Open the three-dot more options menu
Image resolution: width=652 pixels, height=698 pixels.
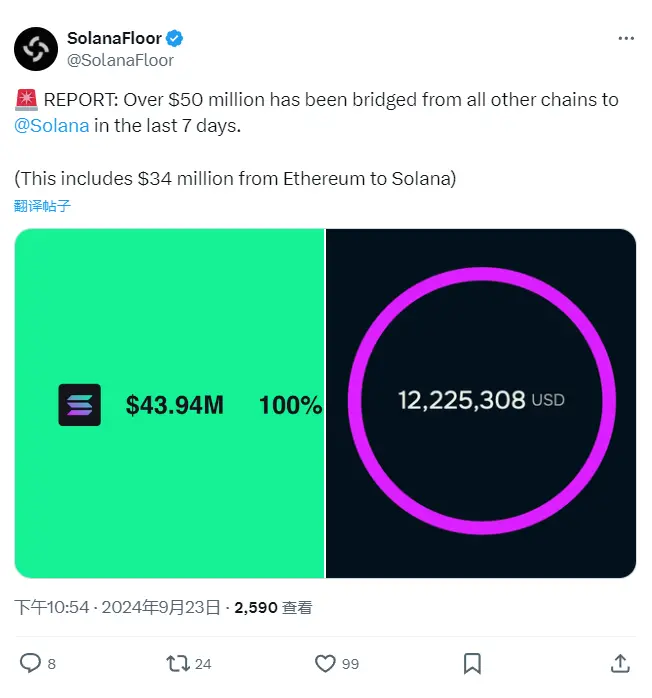(x=626, y=38)
